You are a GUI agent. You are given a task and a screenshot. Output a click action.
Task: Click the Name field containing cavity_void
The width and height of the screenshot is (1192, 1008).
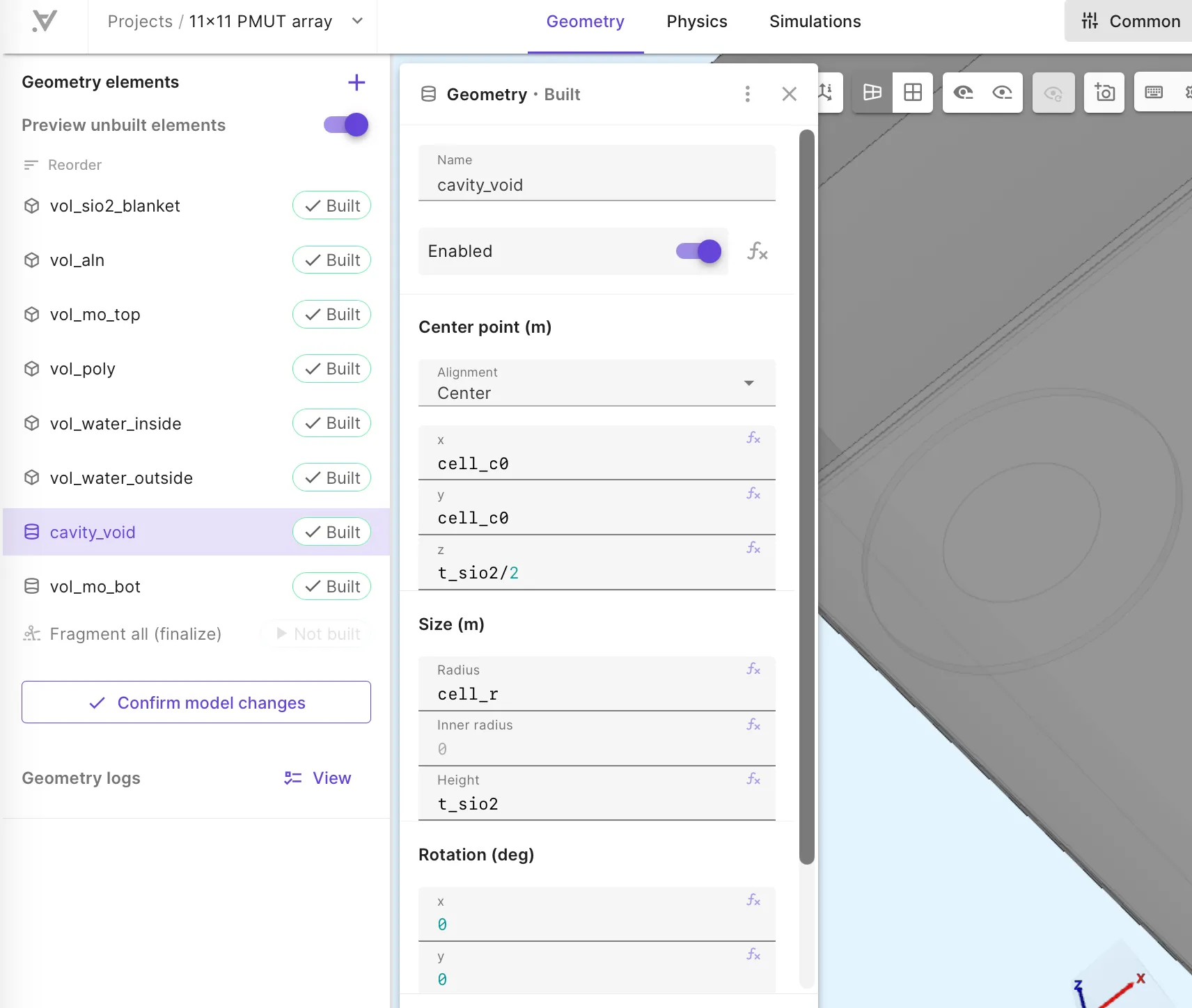pyautogui.click(x=597, y=173)
